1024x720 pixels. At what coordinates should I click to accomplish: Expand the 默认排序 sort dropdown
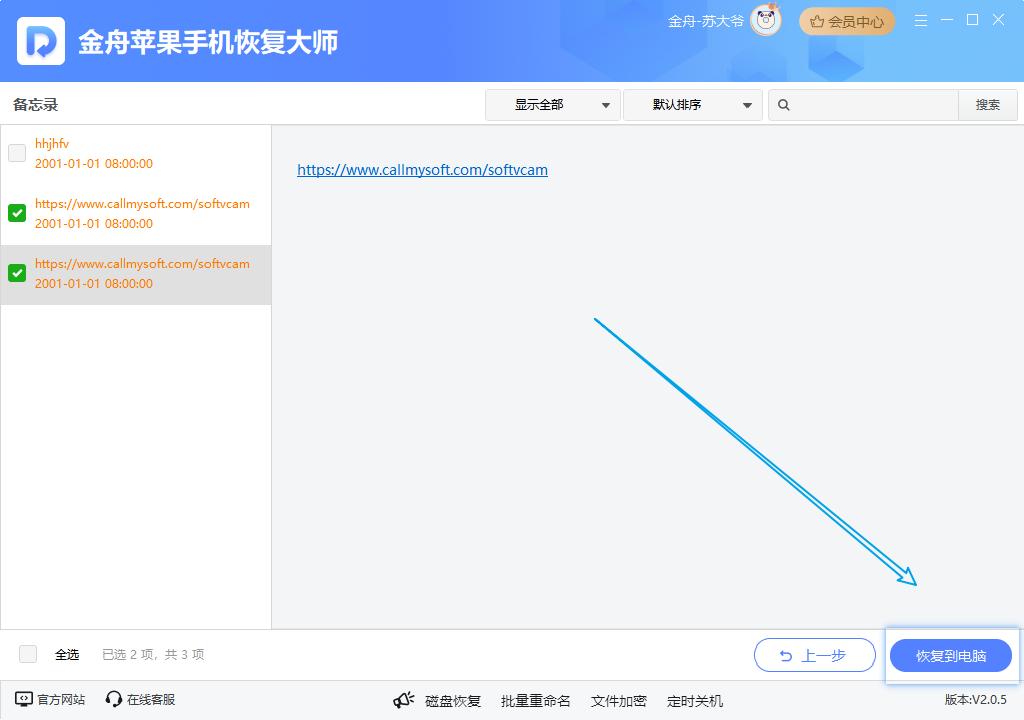pos(692,105)
